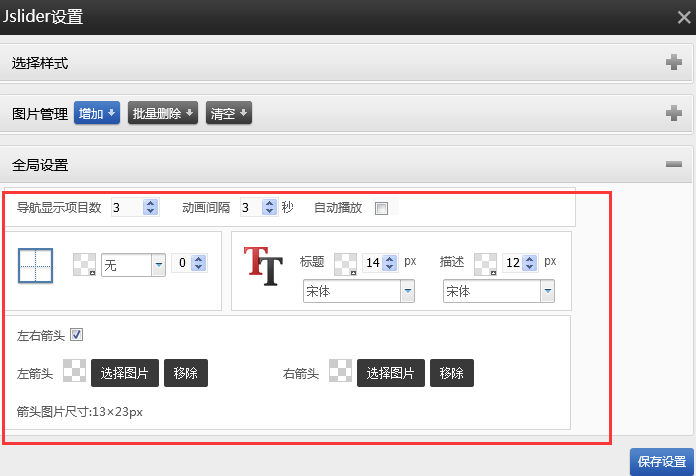
Task: Click the 清空 button
Action: coord(228,113)
